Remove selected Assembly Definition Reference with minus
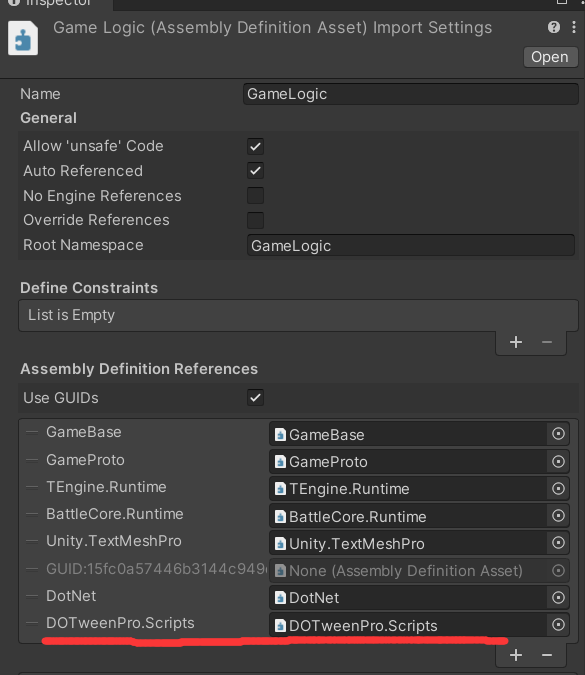Viewport: 585px width, 675px height. click(x=547, y=655)
